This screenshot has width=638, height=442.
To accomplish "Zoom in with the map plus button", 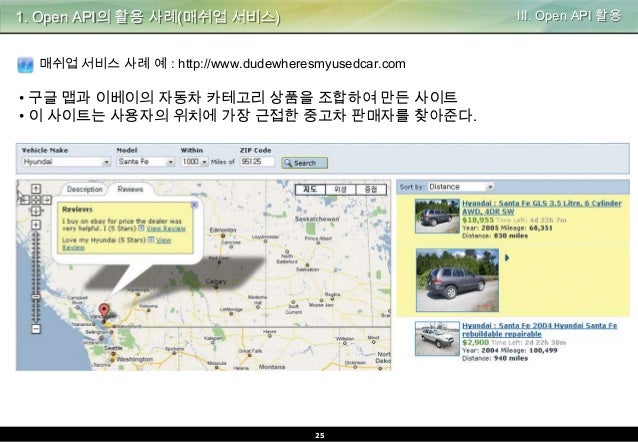I will 36,225.
